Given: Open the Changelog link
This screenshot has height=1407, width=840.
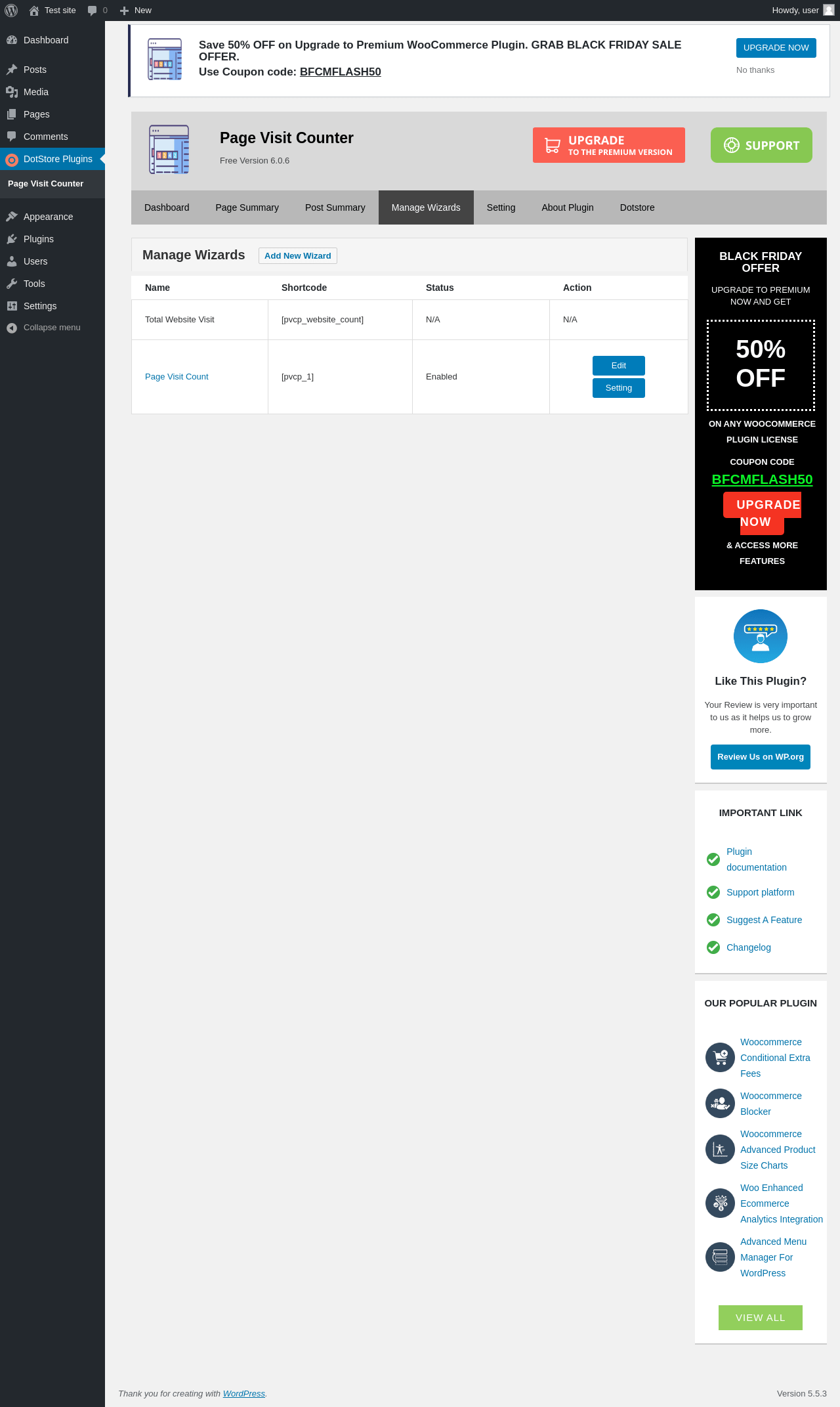Looking at the screenshot, I should (x=749, y=947).
